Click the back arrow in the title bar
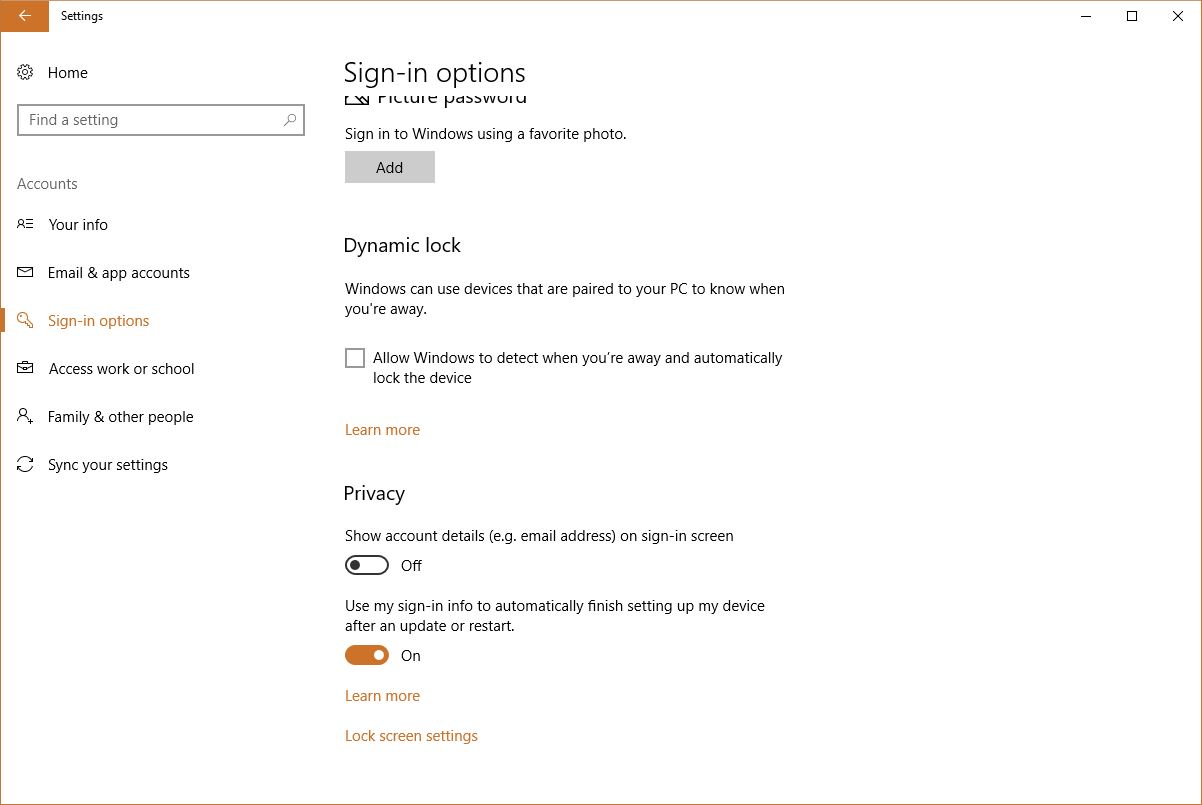 pos(24,16)
